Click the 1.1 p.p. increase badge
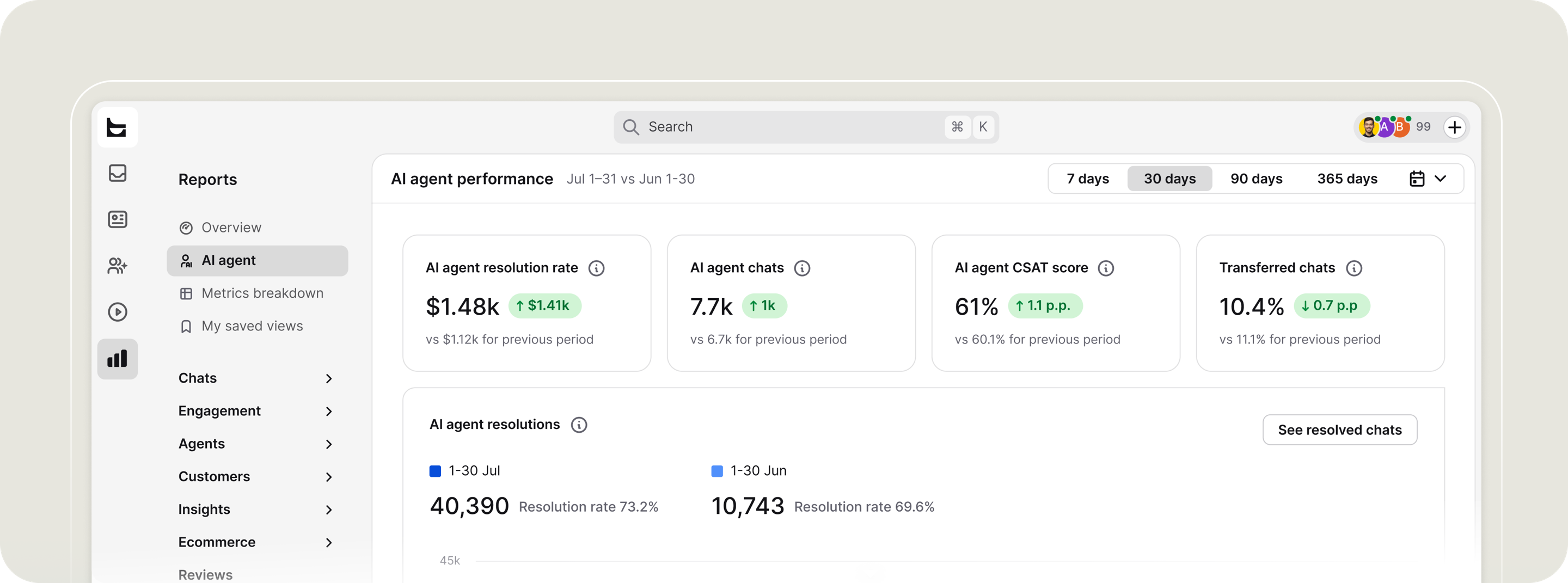 [x=1045, y=306]
